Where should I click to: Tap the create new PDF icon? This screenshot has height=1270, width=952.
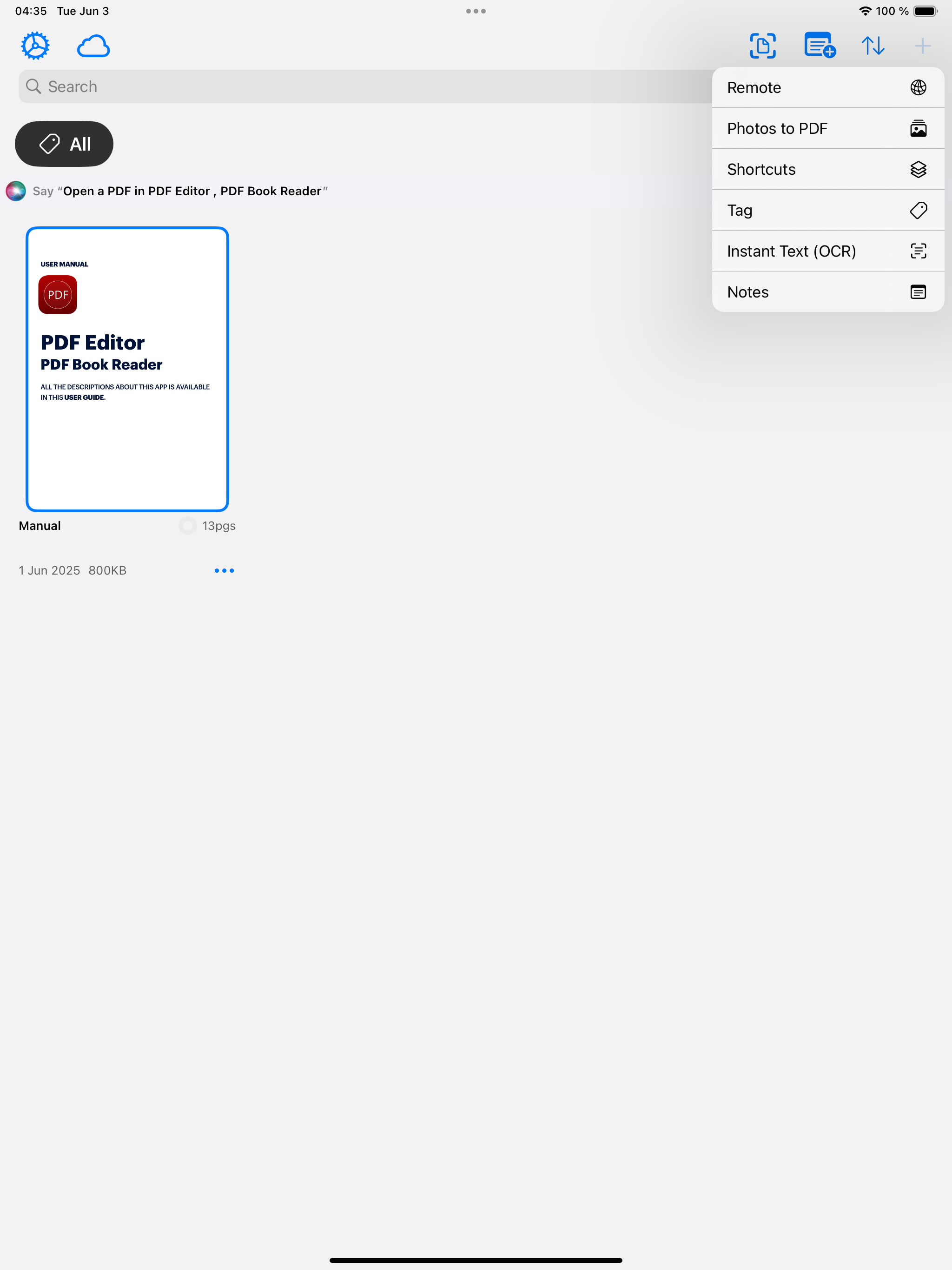(820, 46)
